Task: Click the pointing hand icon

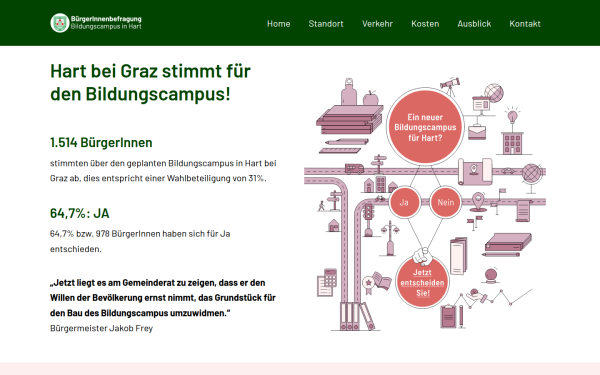Action: 422,256
